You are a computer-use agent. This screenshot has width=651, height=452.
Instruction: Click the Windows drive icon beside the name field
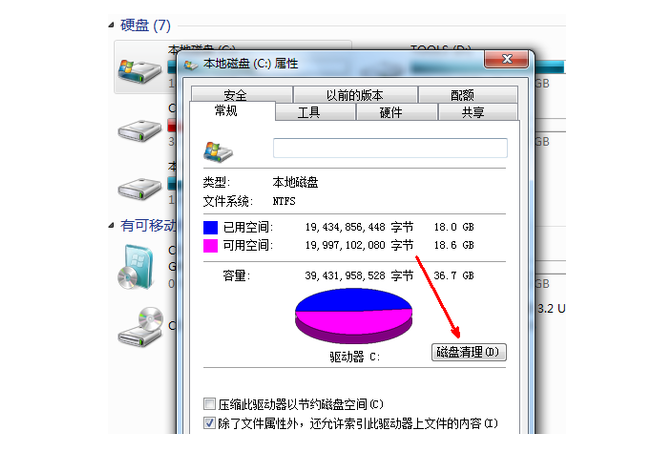tap(218, 152)
